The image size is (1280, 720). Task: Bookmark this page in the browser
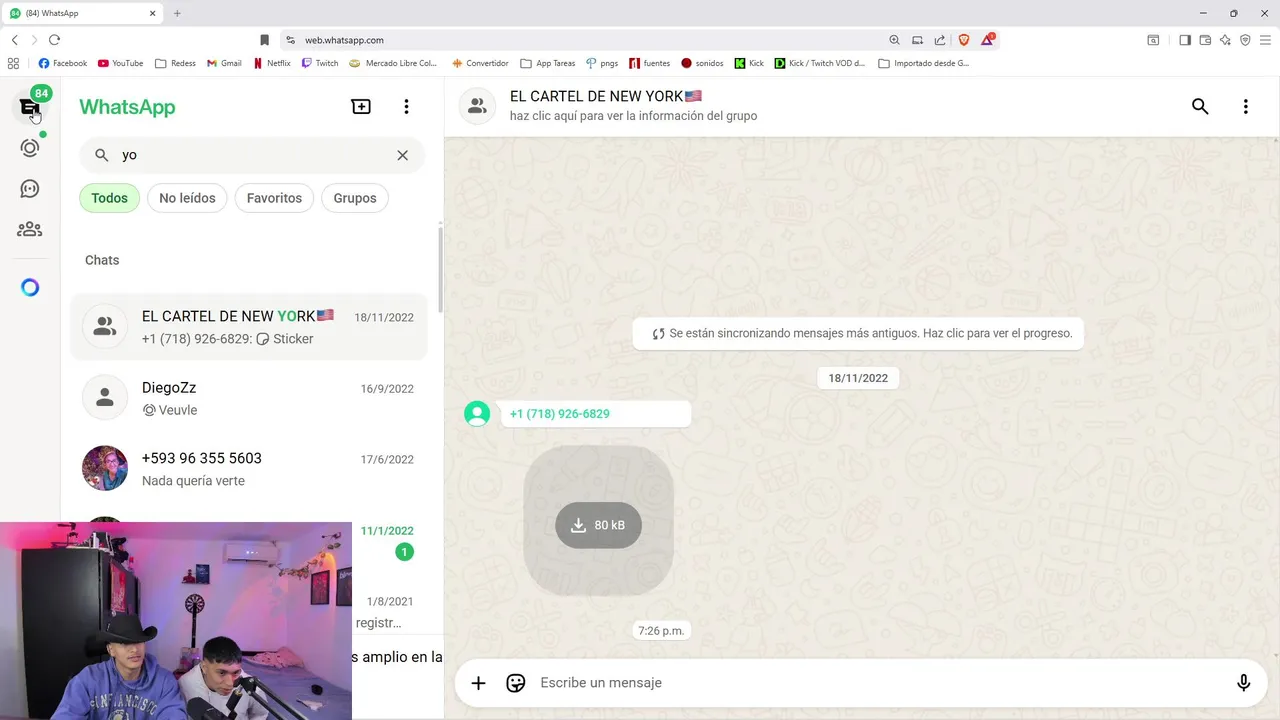[264, 40]
